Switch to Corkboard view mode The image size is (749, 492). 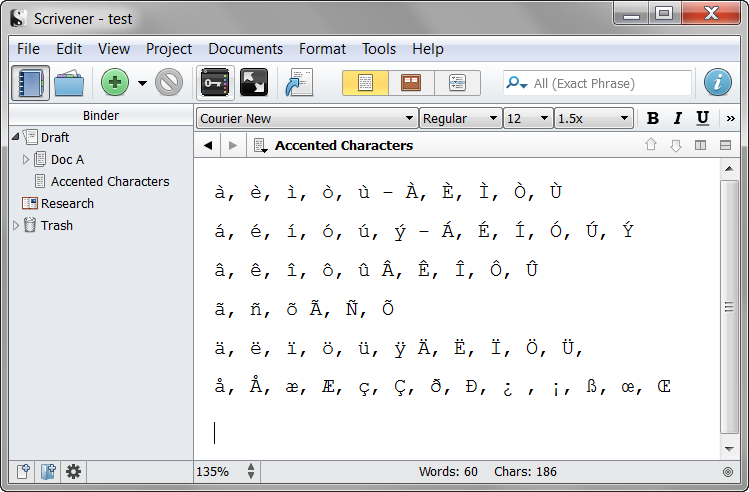(x=411, y=83)
